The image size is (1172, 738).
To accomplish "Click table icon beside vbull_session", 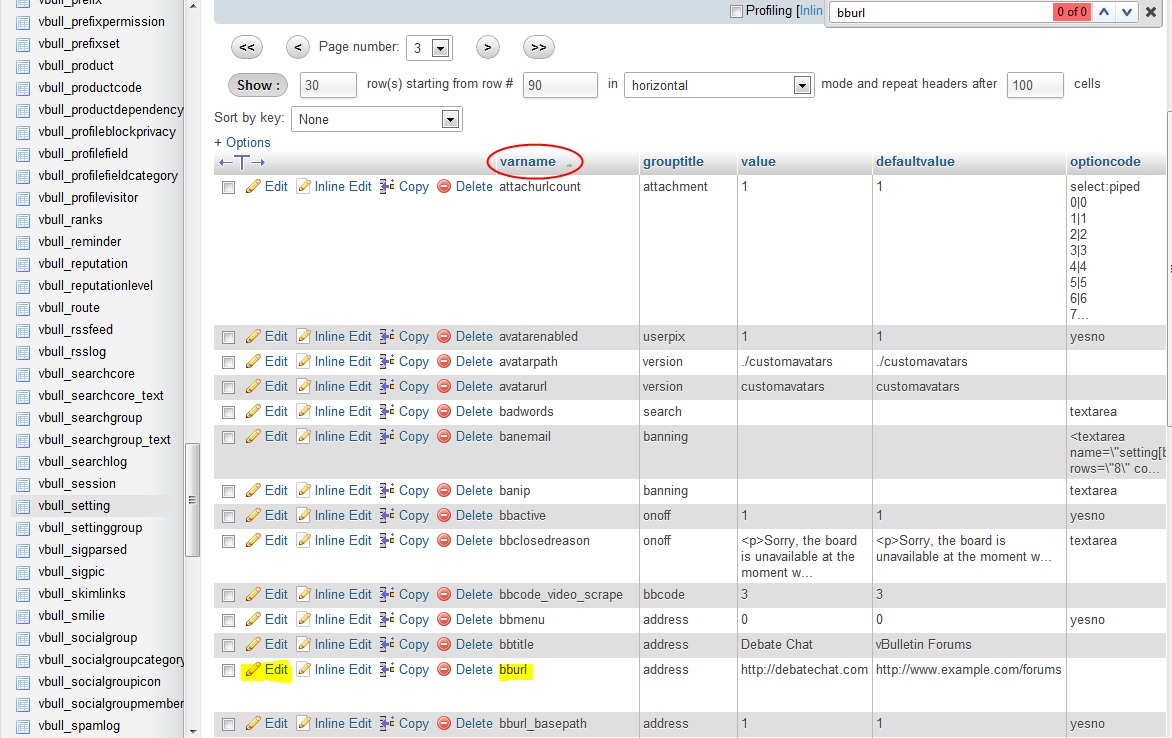I will click(x=23, y=484).
